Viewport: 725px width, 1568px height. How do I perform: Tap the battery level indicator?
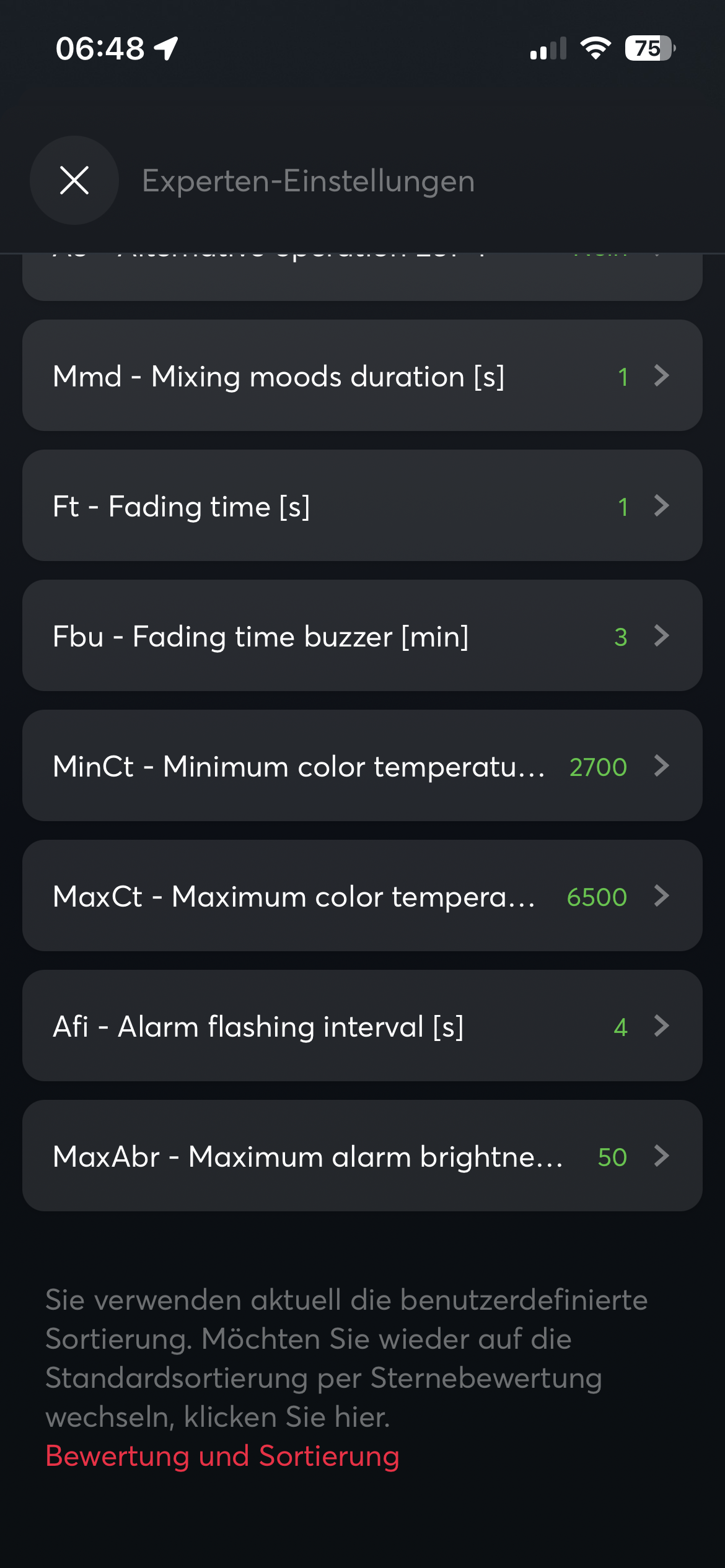(649, 48)
